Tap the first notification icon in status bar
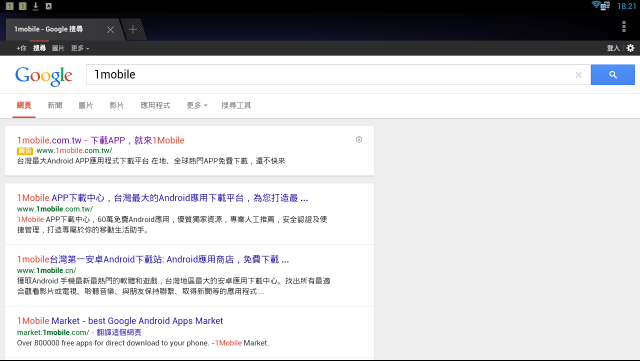 (10, 6)
